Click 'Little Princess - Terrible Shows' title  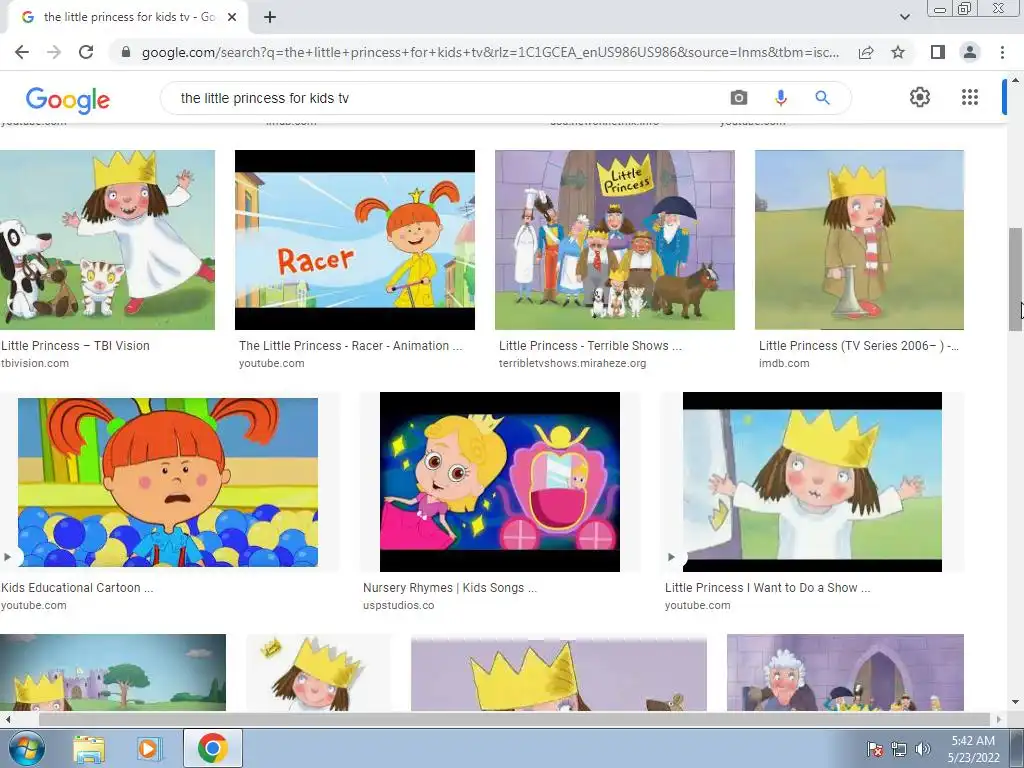[590, 345]
